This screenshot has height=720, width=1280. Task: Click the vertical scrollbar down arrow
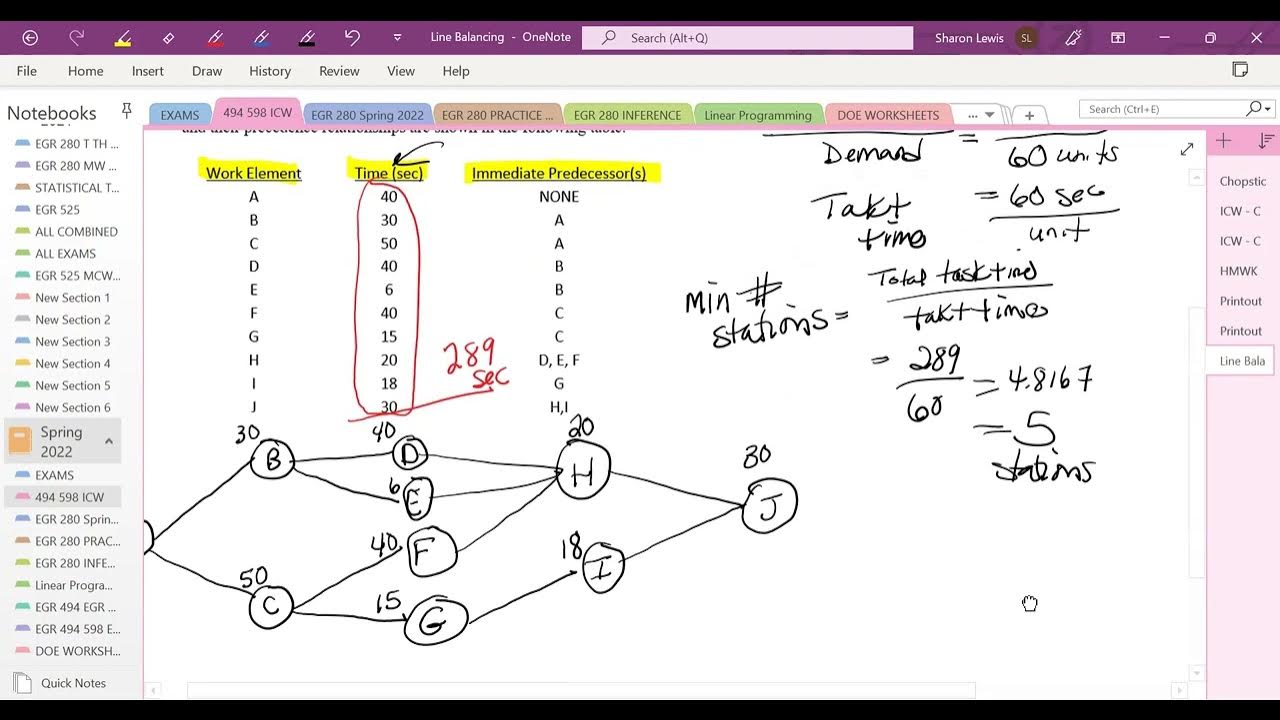tap(1197, 673)
